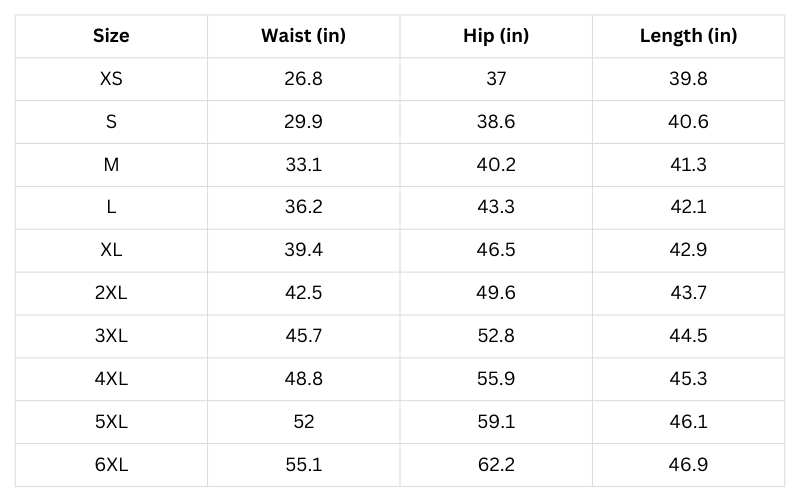Click the XS size cell
Screen dimensions: 800x500
[111, 79]
